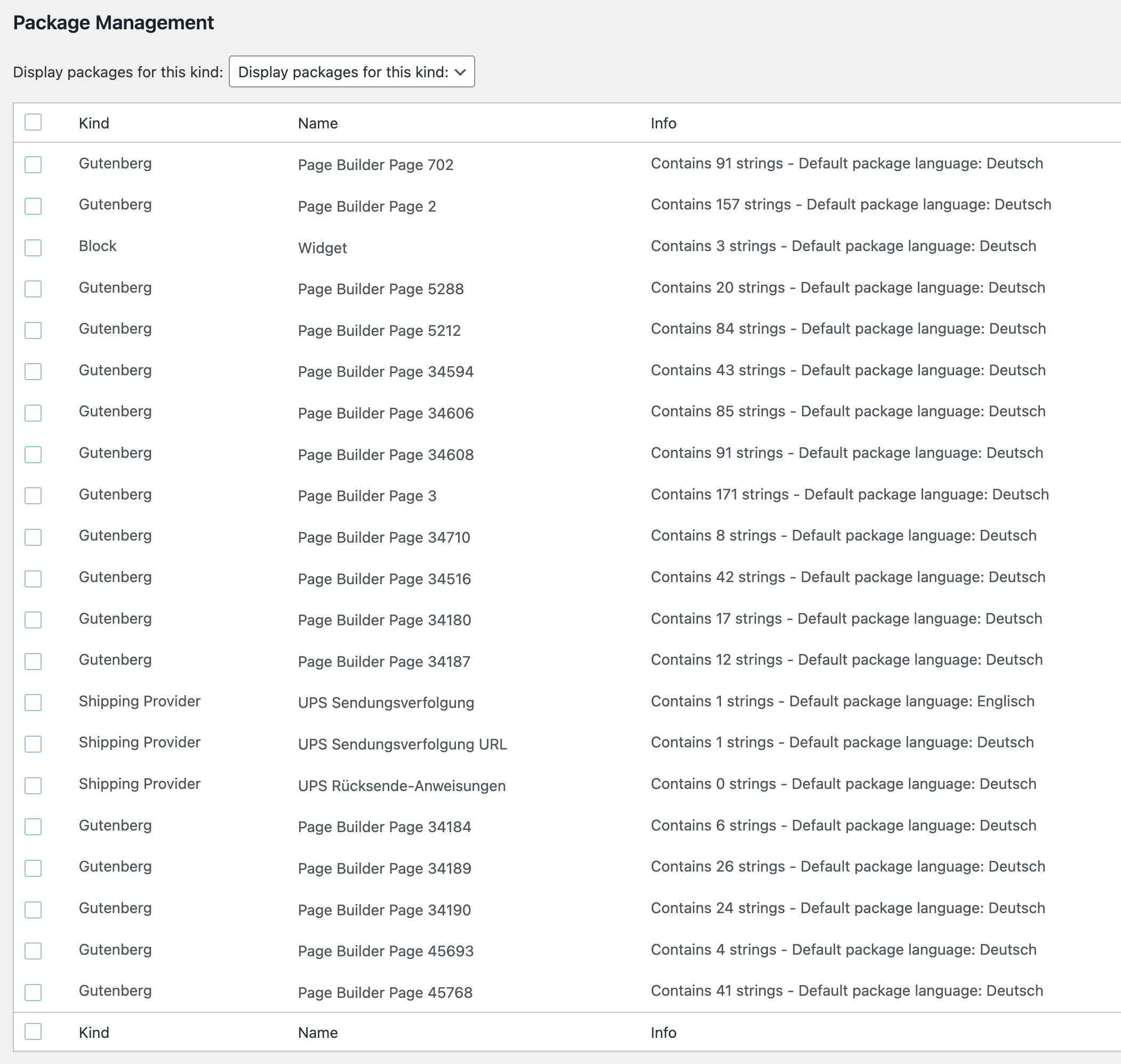Tick the UPS Rücksende-Anweisungen checkbox
This screenshot has width=1121, height=1064.
coord(33,785)
